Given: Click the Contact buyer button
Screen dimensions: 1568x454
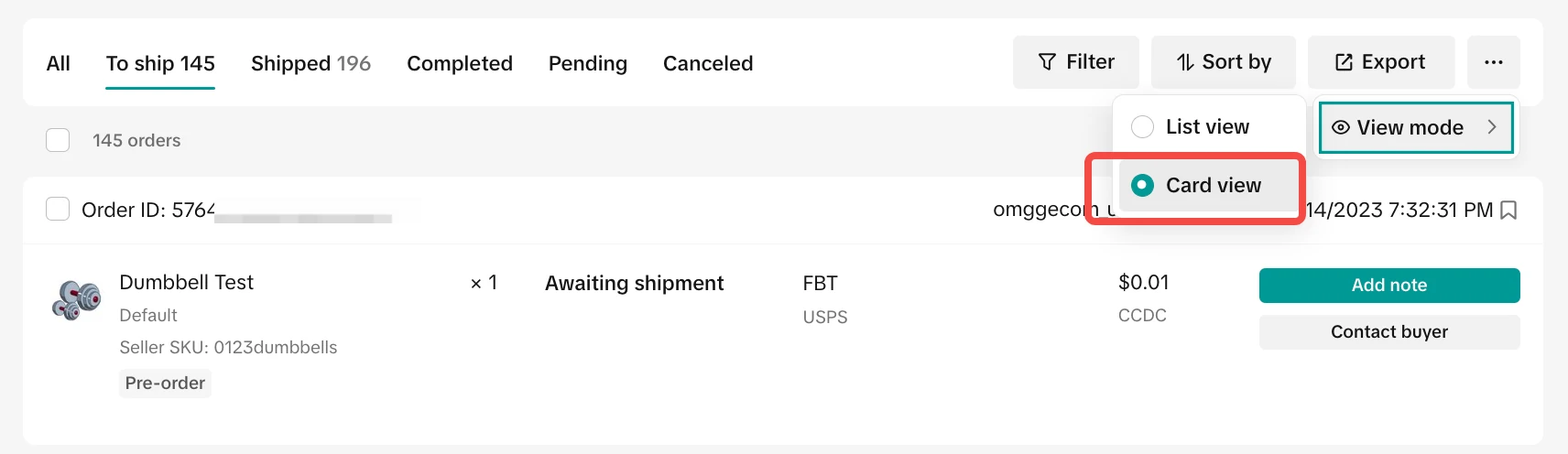Looking at the screenshot, I should (1388, 332).
